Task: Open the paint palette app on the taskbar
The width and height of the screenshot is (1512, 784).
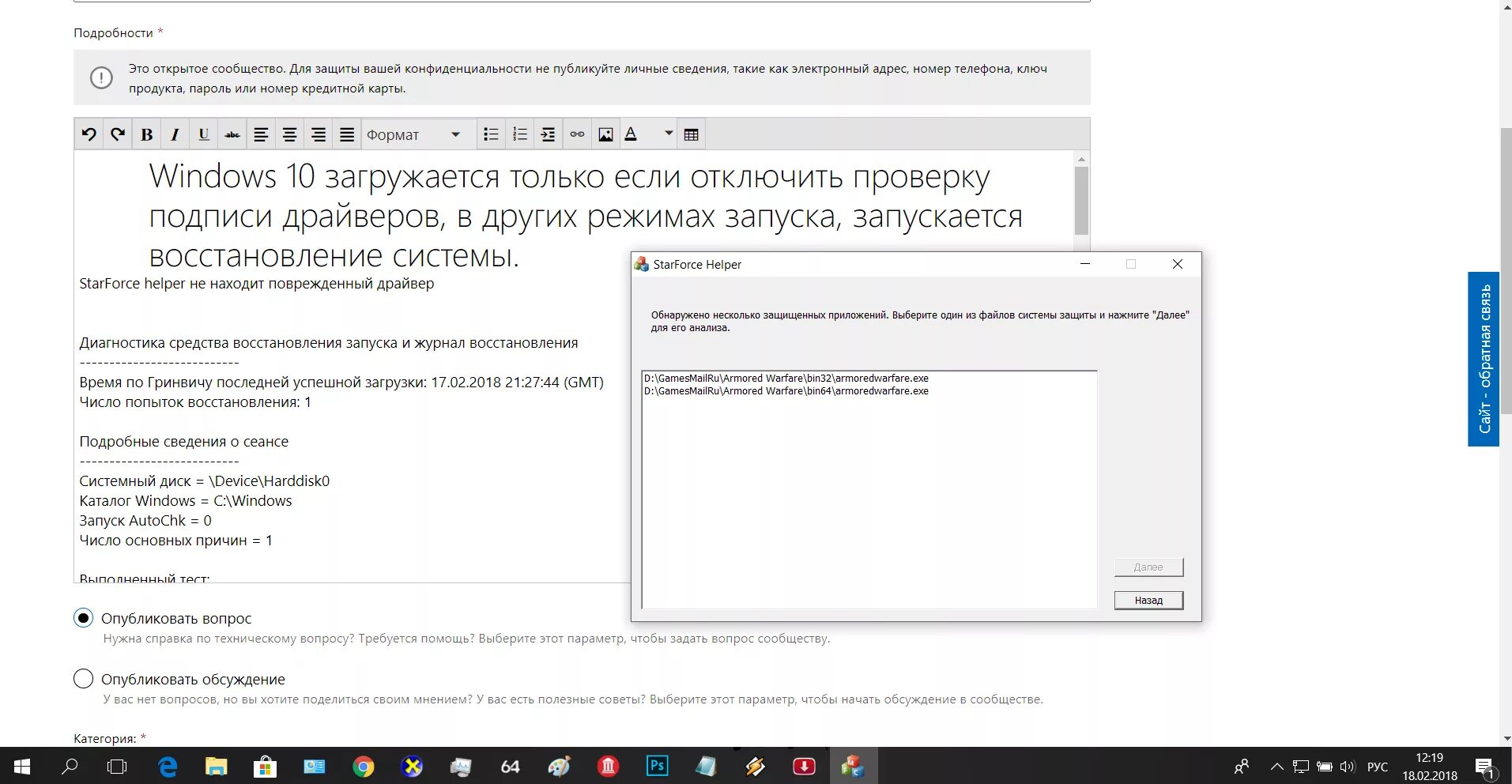Action: click(559, 766)
